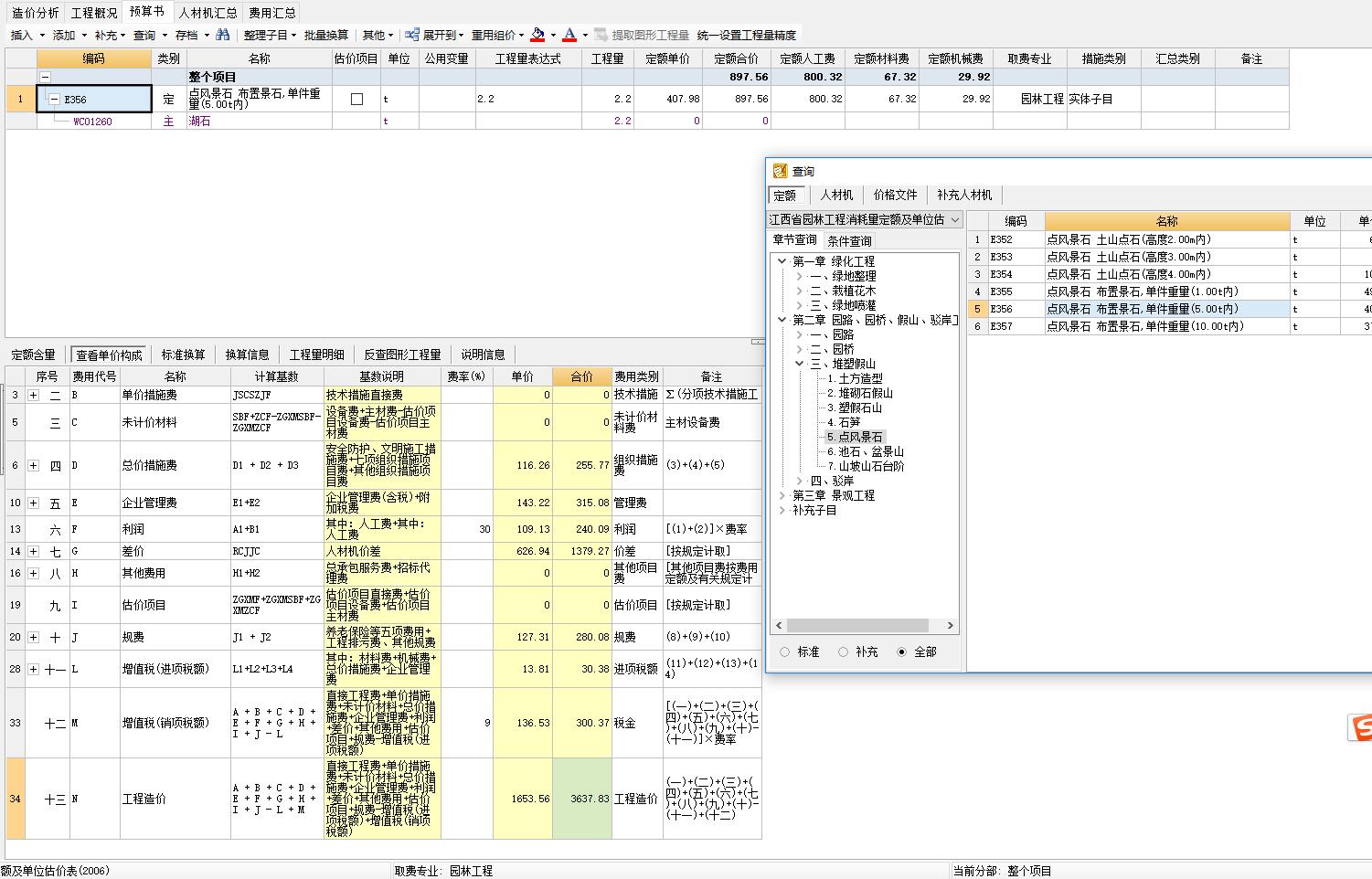Expand the 其他费用 row
The image size is (1372, 879).
[34, 573]
